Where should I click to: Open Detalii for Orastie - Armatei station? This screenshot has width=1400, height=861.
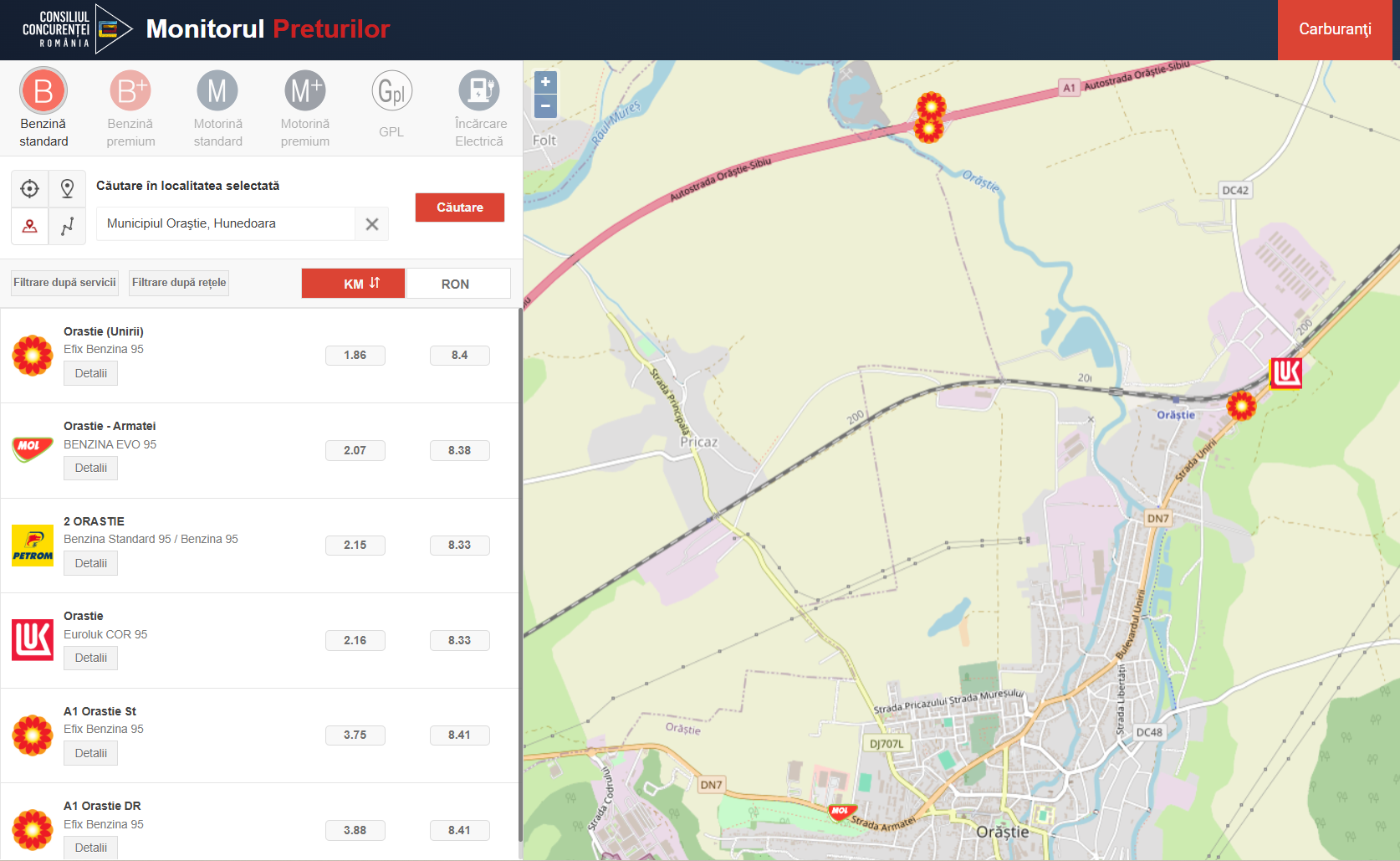(x=90, y=468)
